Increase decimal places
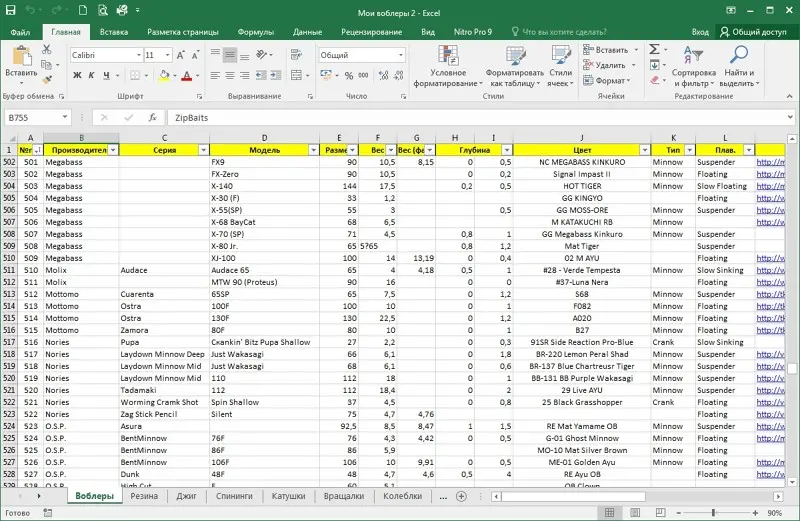 pos(383,76)
